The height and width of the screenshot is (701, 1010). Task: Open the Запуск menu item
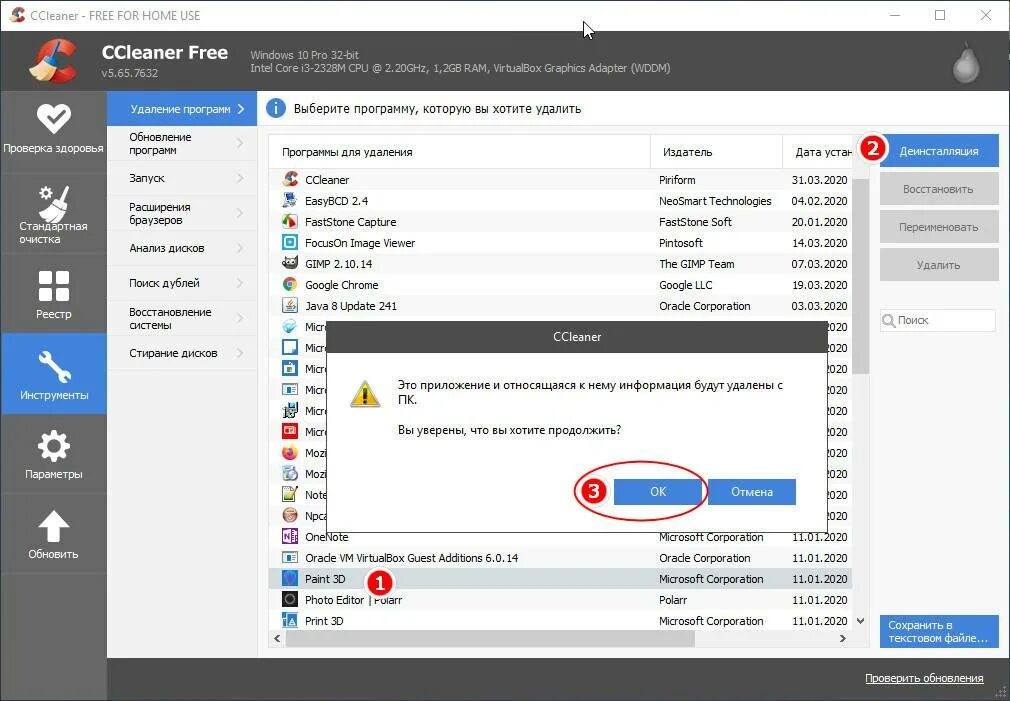click(x=182, y=178)
